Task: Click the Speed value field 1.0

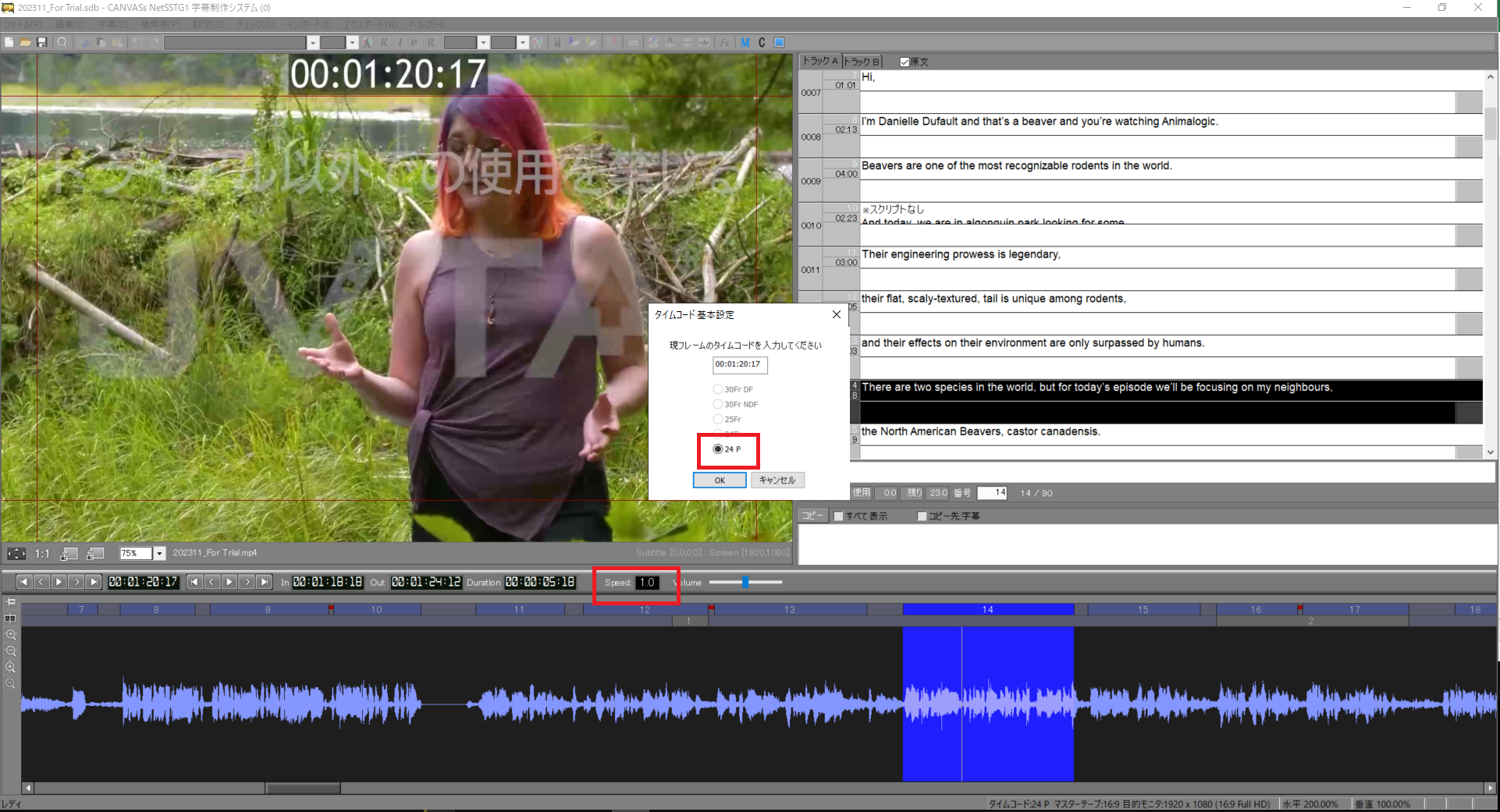Action: pos(647,582)
